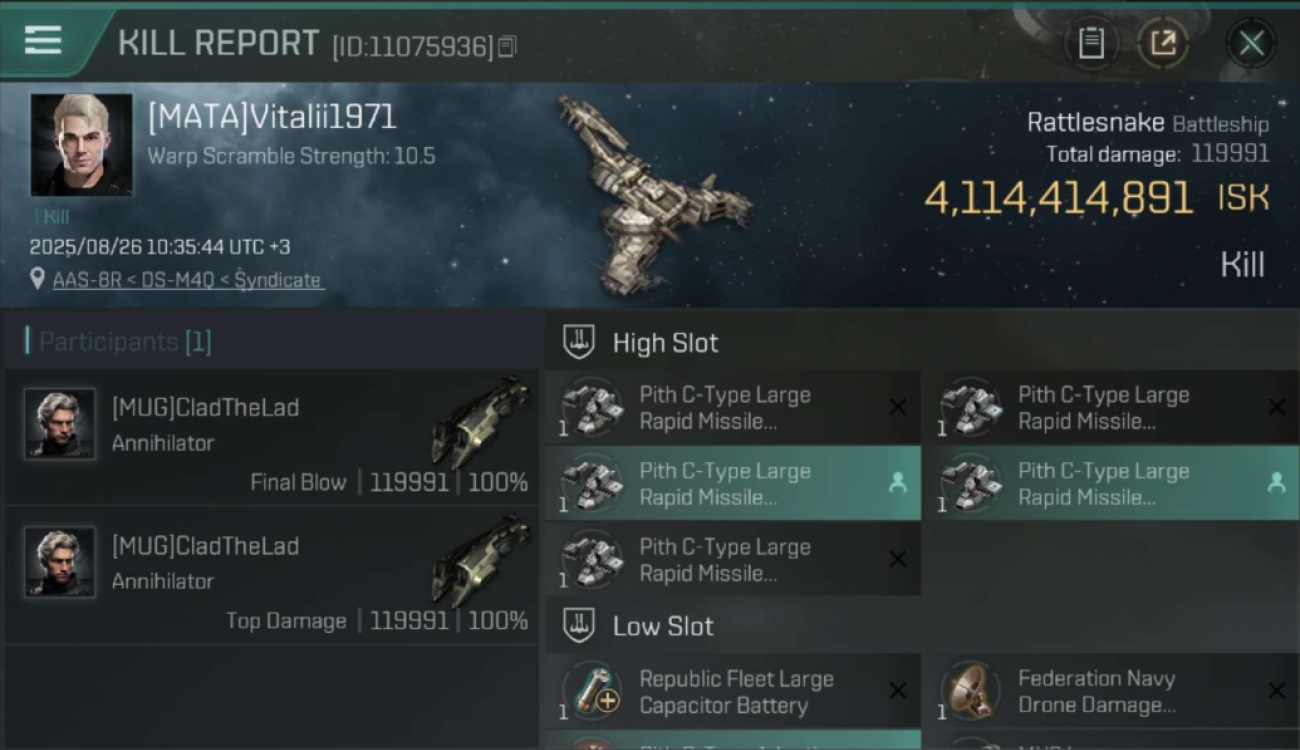Select the Top Damage participant row
The width and height of the screenshot is (1300, 750).
tap(272, 576)
